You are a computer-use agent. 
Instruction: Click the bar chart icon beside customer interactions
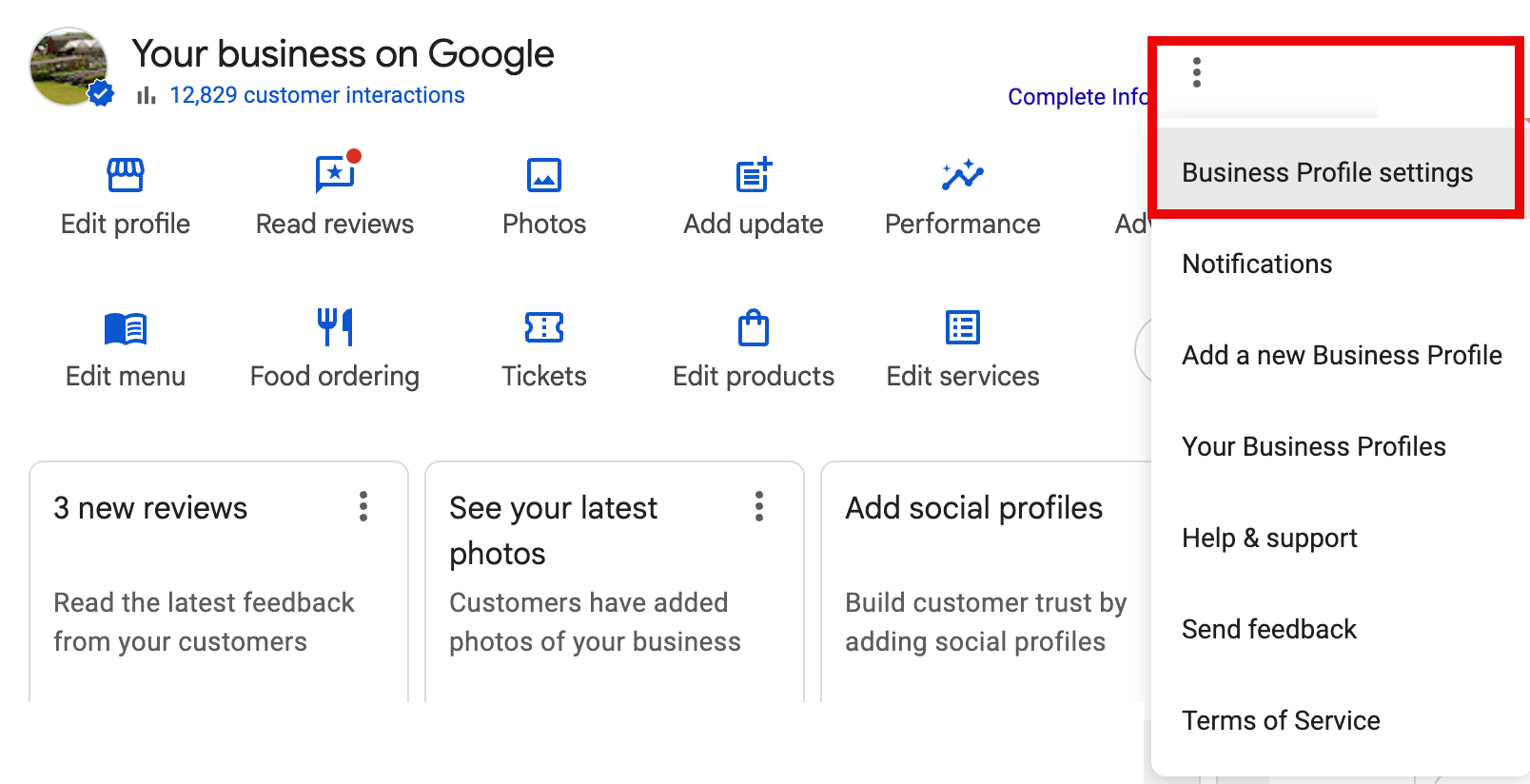[x=146, y=95]
